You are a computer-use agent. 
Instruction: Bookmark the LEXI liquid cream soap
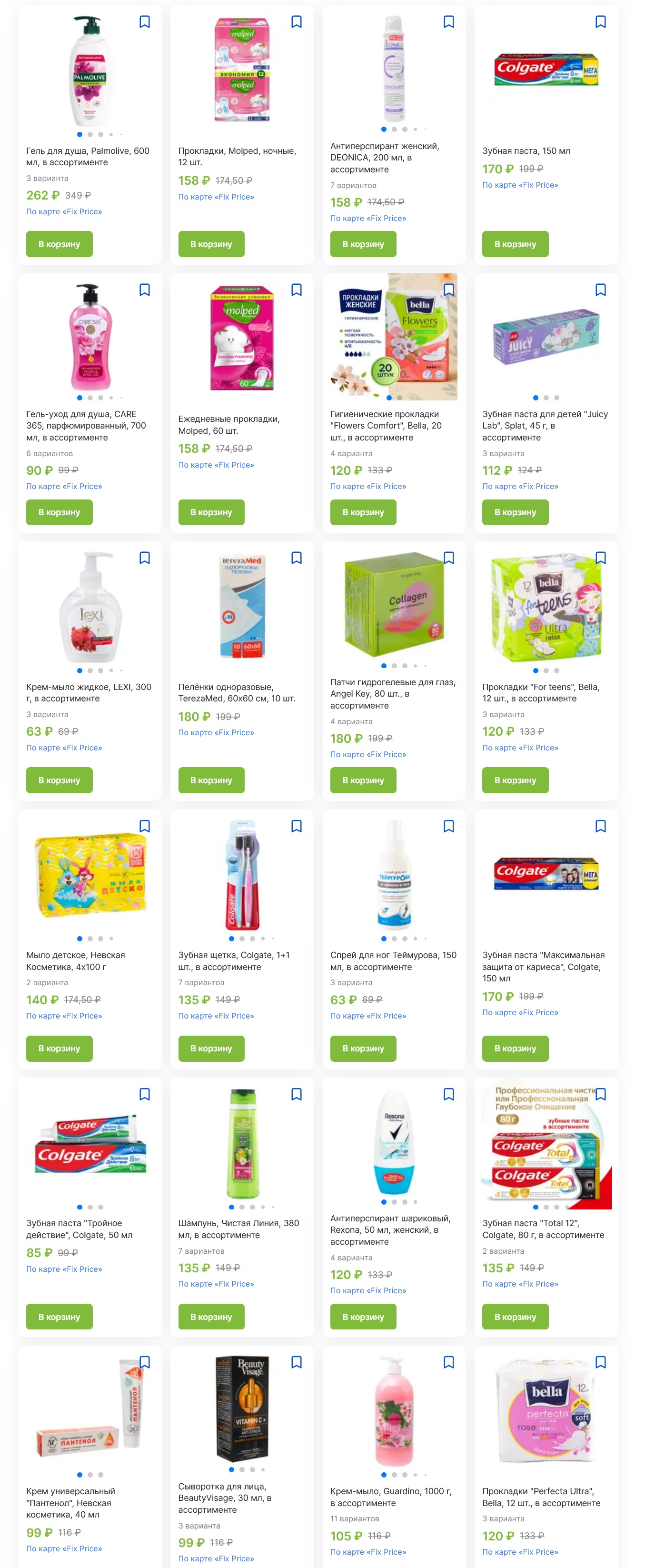pos(144,558)
